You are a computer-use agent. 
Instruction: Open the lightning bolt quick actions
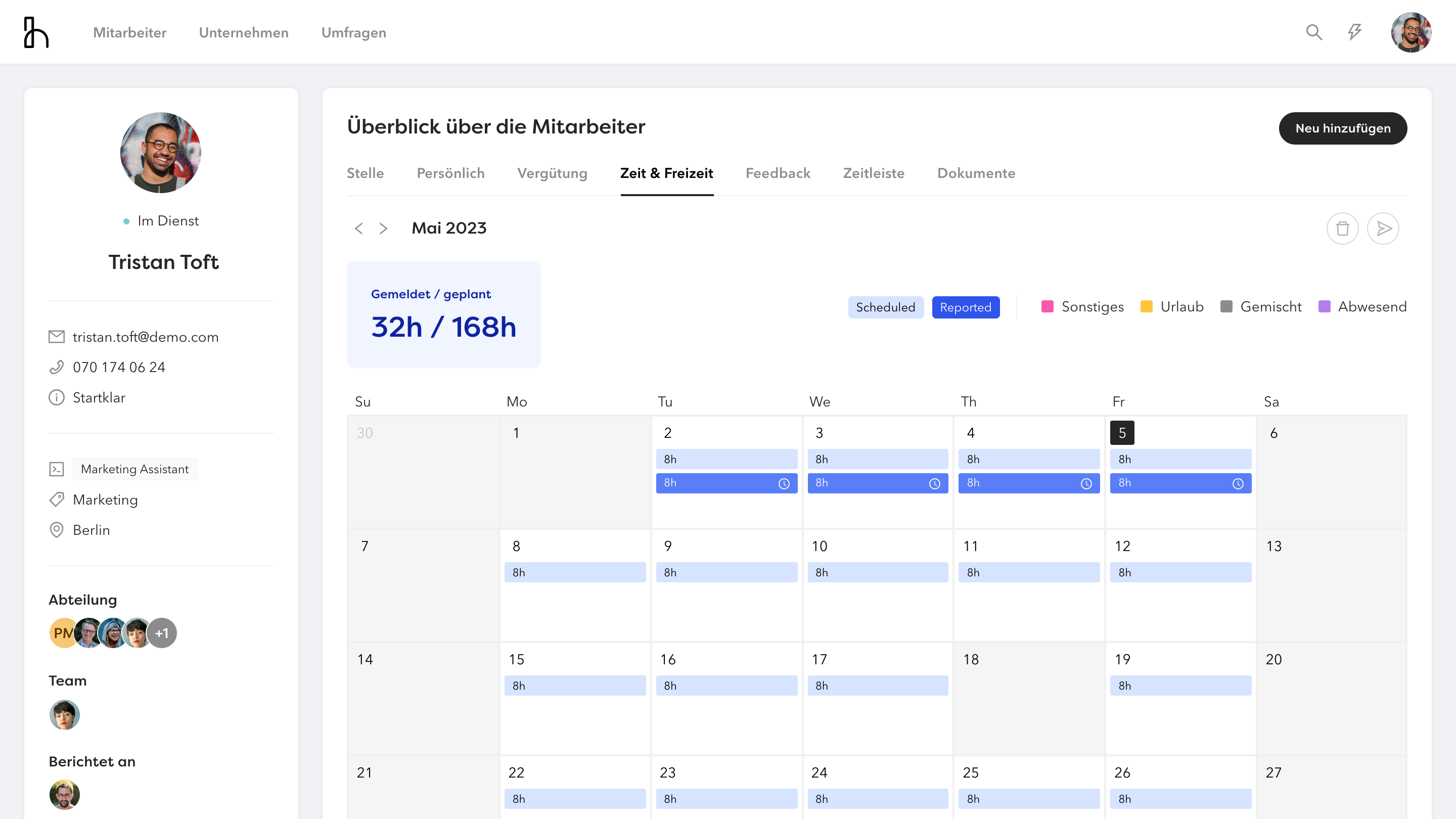[x=1354, y=32]
